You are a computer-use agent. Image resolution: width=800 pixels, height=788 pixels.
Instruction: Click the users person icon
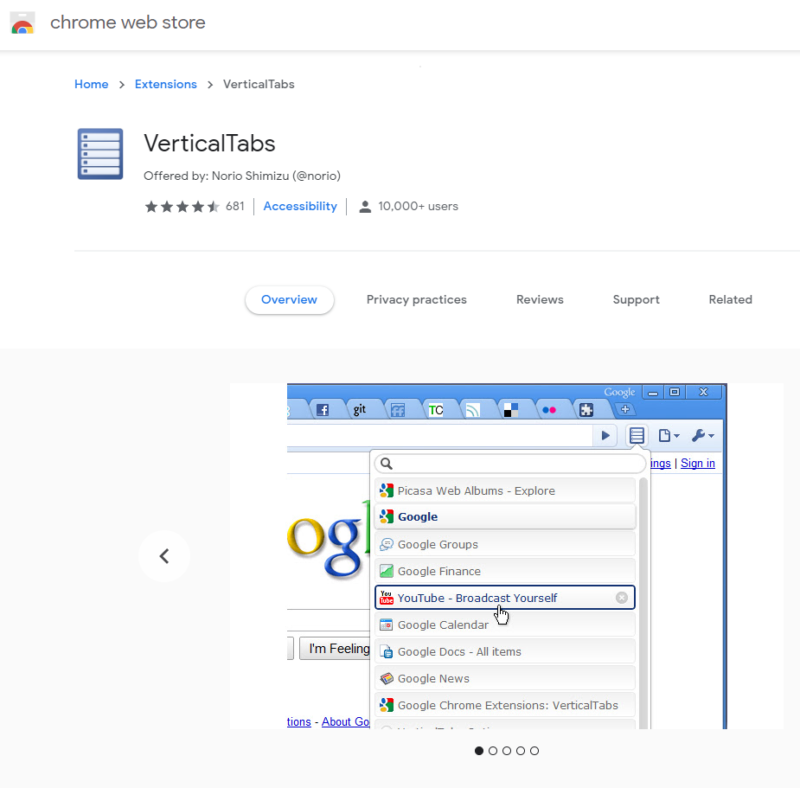tap(365, 207)
